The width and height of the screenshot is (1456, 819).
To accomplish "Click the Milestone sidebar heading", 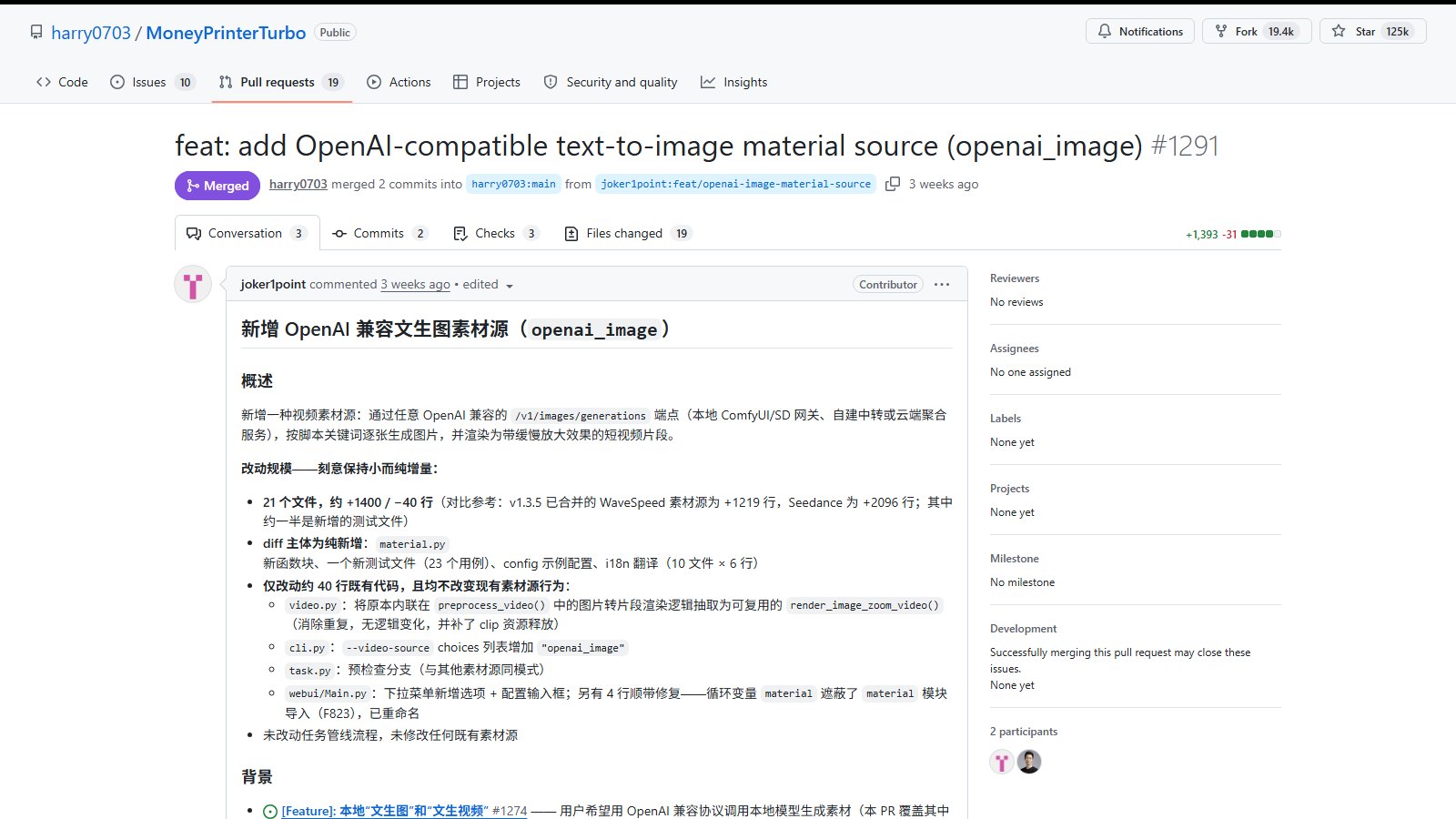I will pos(1015,559).
